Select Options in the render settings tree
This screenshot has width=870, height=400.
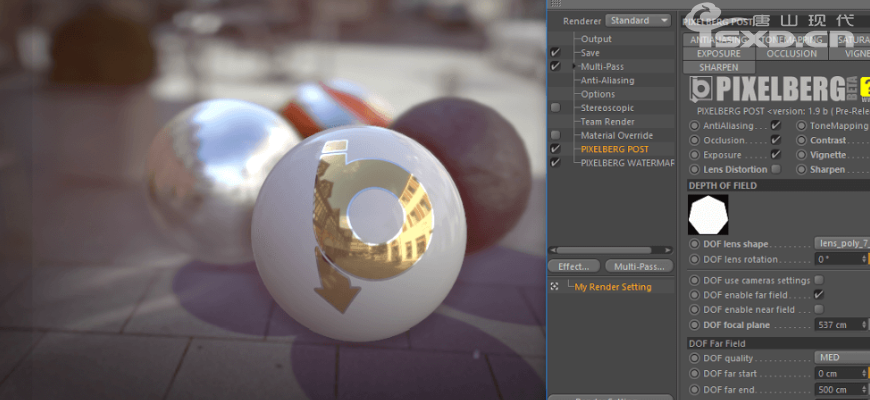(x=598, y=94)
